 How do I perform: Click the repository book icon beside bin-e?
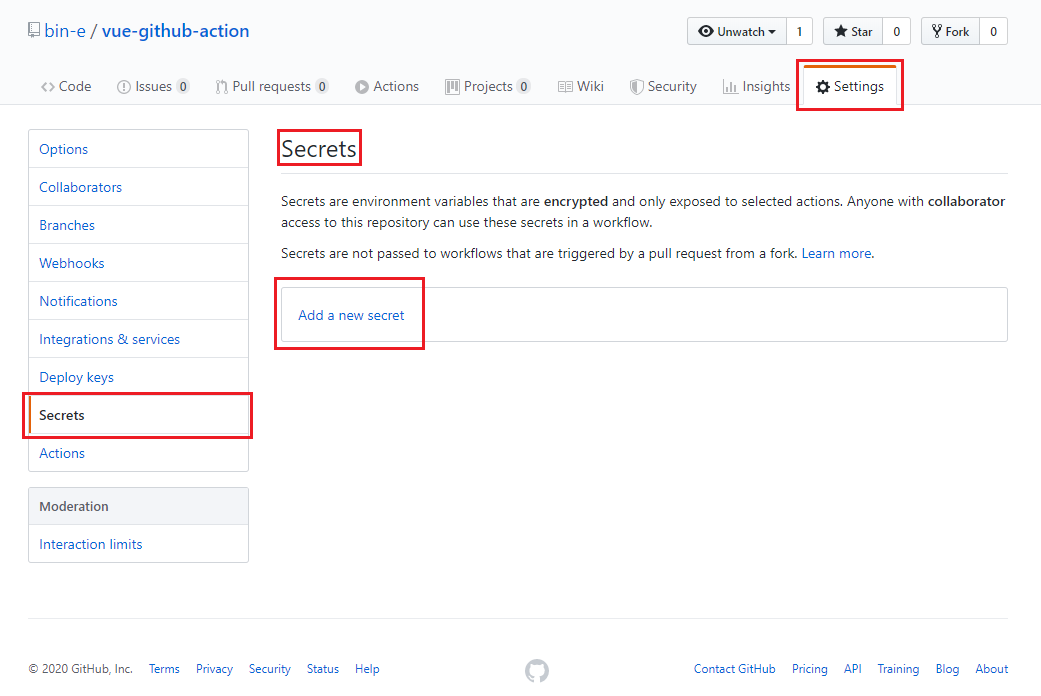coord(33,31)
